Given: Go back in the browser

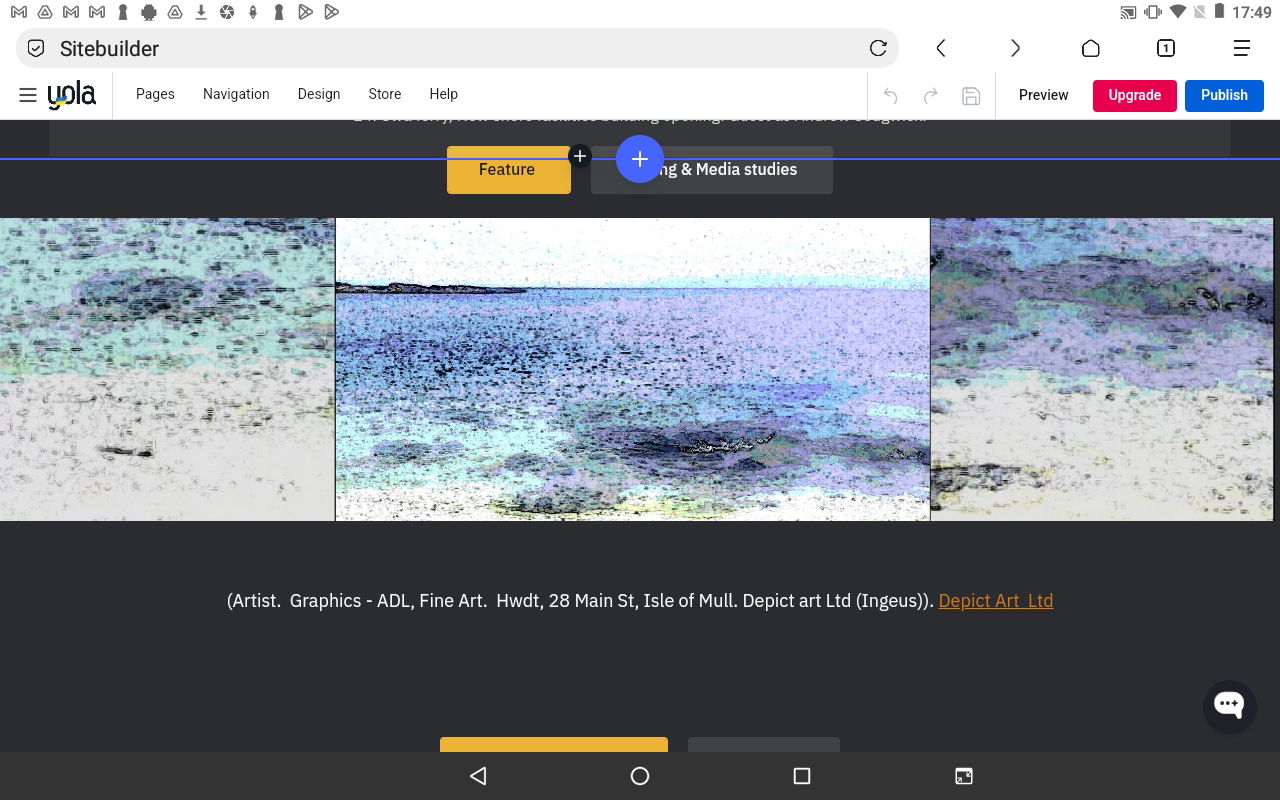Looking at the screenshot, I should click(x=941, y=48).
